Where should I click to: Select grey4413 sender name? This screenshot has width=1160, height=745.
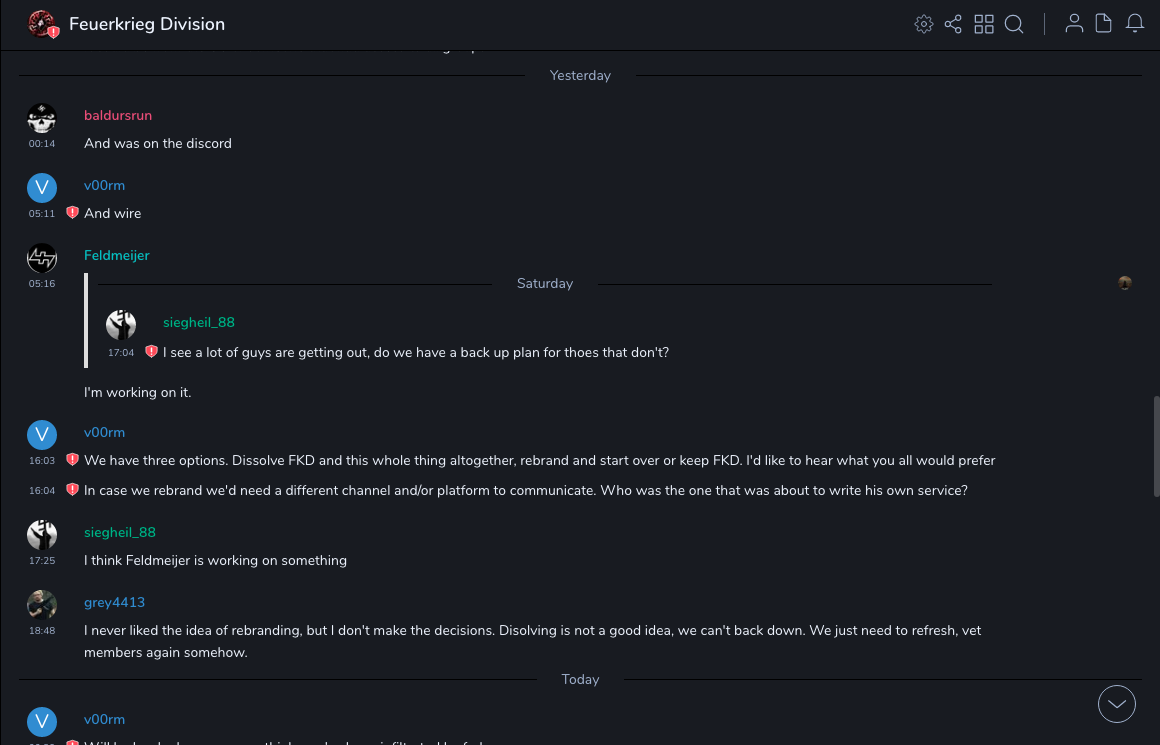pos(114,603)
